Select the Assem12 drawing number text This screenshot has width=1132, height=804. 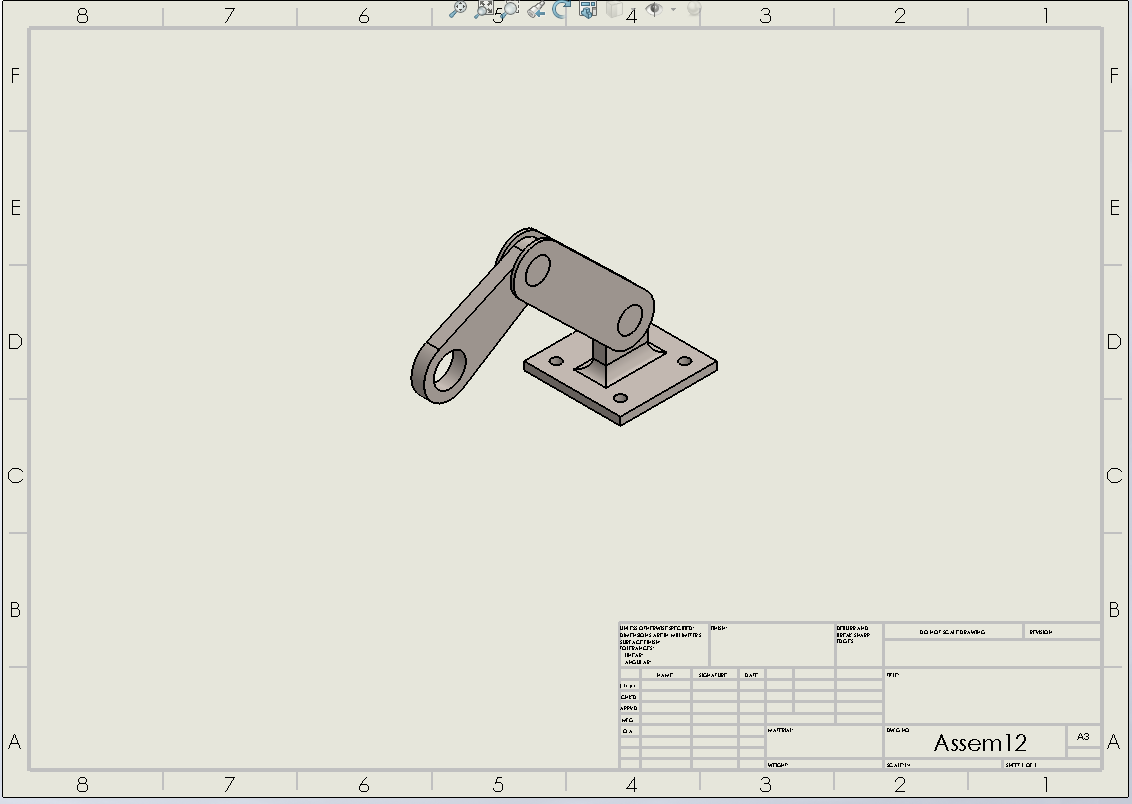[x=980, y=743]
